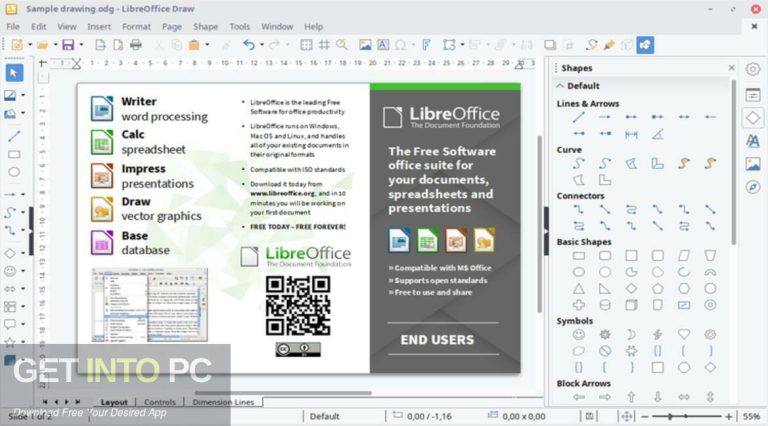
Task: Click the Insert Image icon
Action: (365, 45)
